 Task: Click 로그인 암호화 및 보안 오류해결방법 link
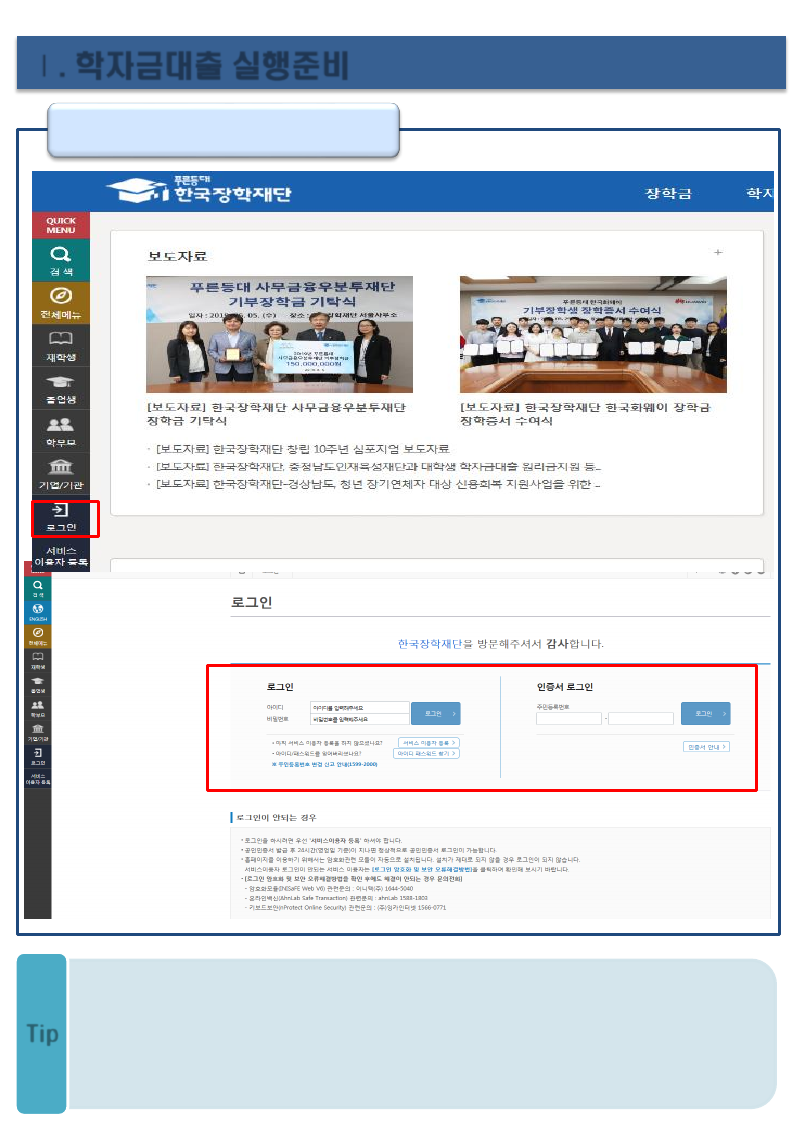click(422, 869)
